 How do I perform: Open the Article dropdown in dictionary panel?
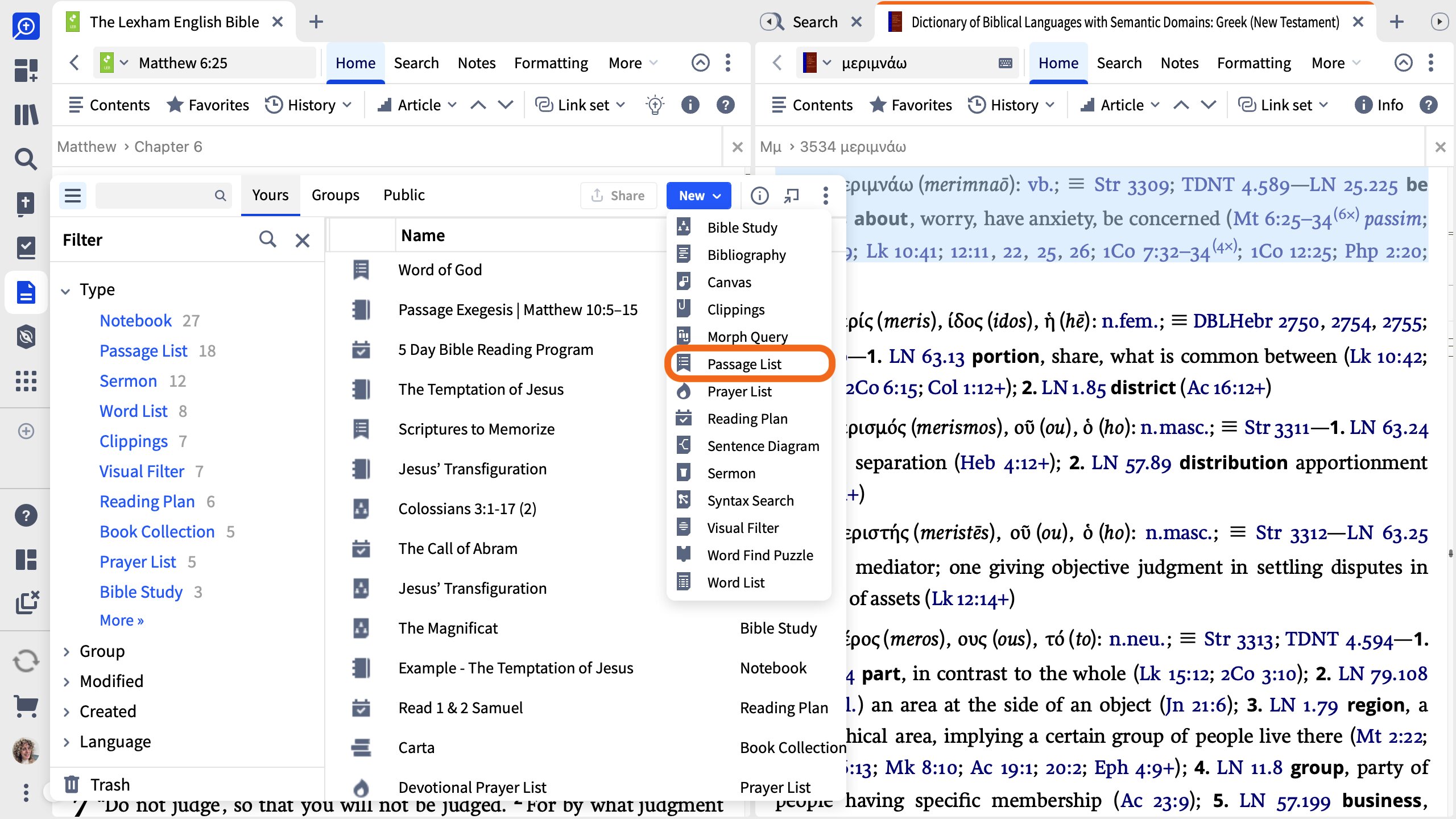click(x=1120, y=105)
